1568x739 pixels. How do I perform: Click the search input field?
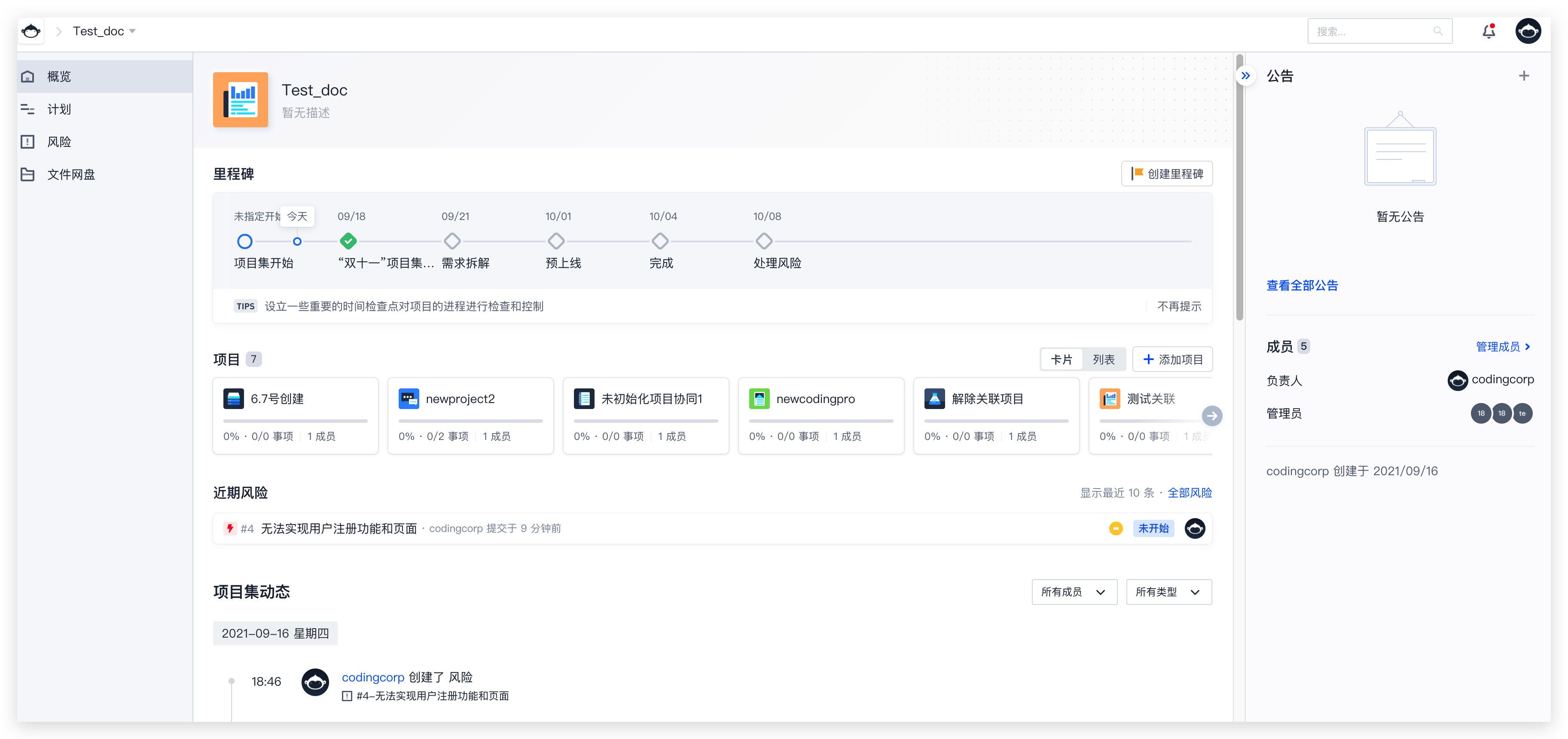click(x=1379, y=31)
